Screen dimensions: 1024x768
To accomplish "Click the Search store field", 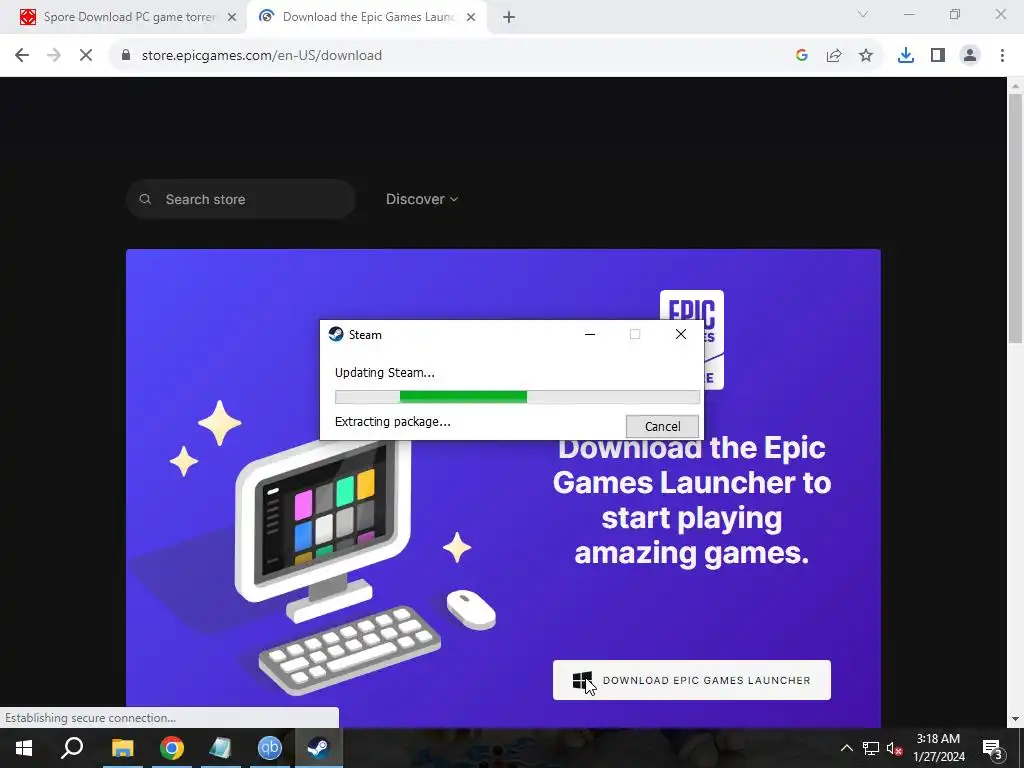I will 240,199.
